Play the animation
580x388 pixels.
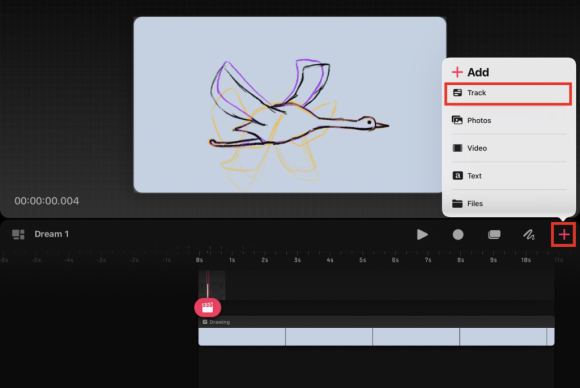coord(422,235)
